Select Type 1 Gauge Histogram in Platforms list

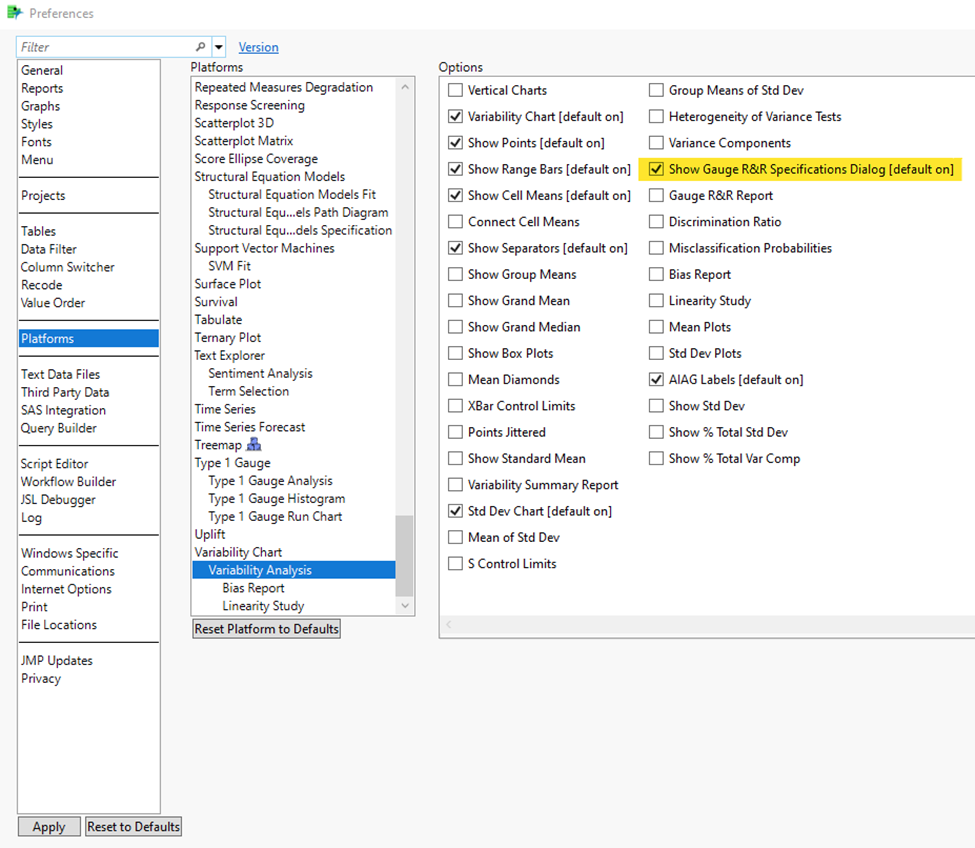click(x=276, y=498)
